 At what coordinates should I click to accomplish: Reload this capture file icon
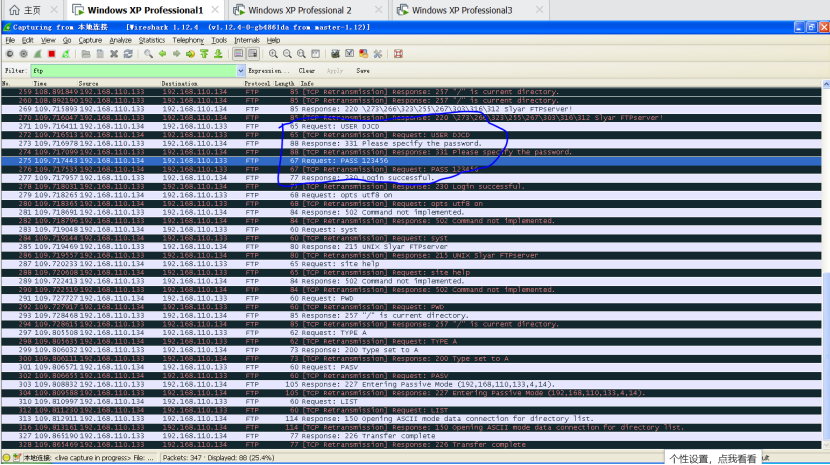point(128,54)
